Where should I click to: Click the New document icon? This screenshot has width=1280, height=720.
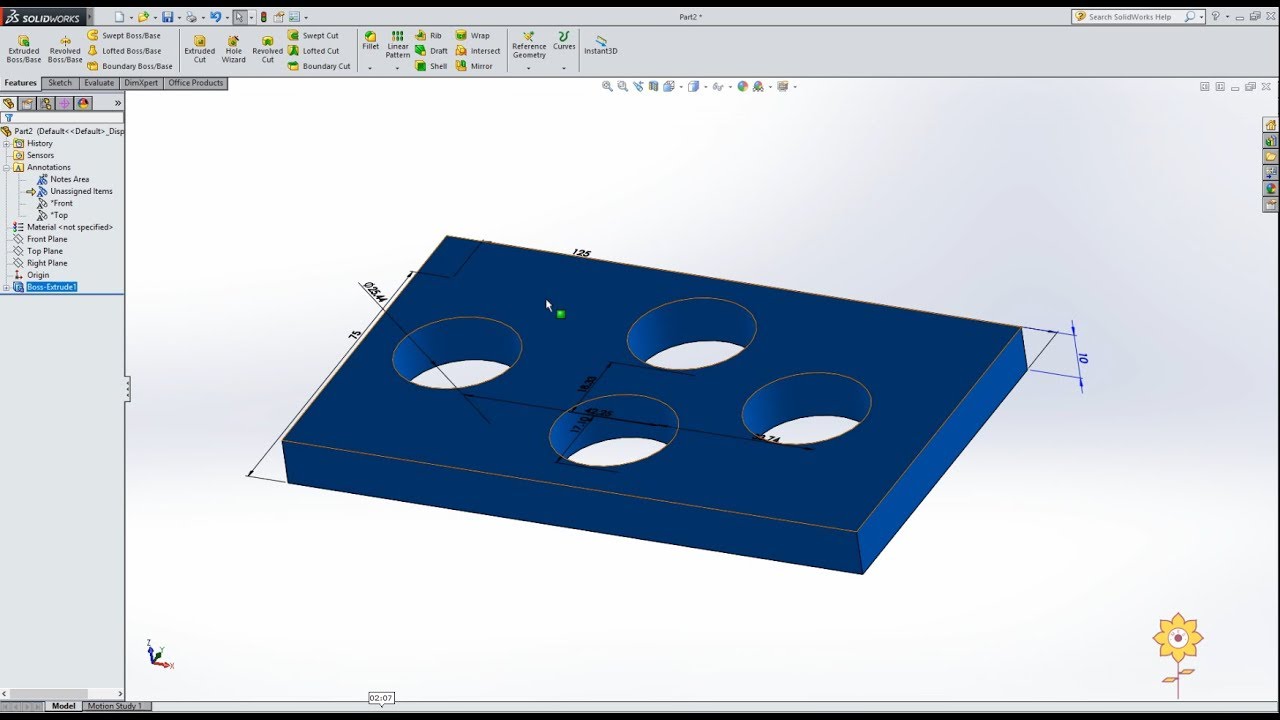(x=119, y=17)
